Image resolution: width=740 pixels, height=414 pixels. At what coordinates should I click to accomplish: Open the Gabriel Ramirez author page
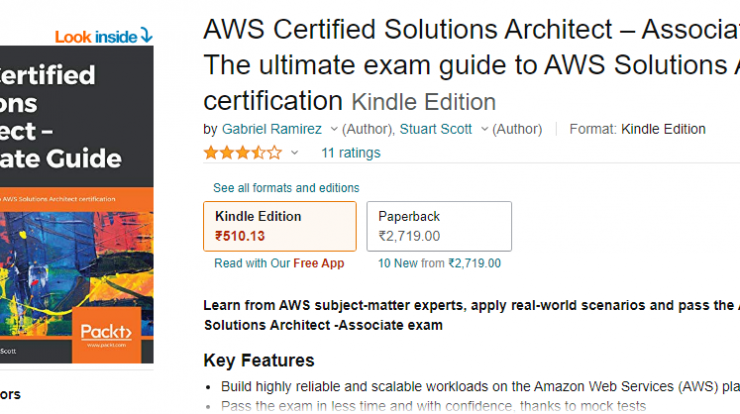[272, 129]
